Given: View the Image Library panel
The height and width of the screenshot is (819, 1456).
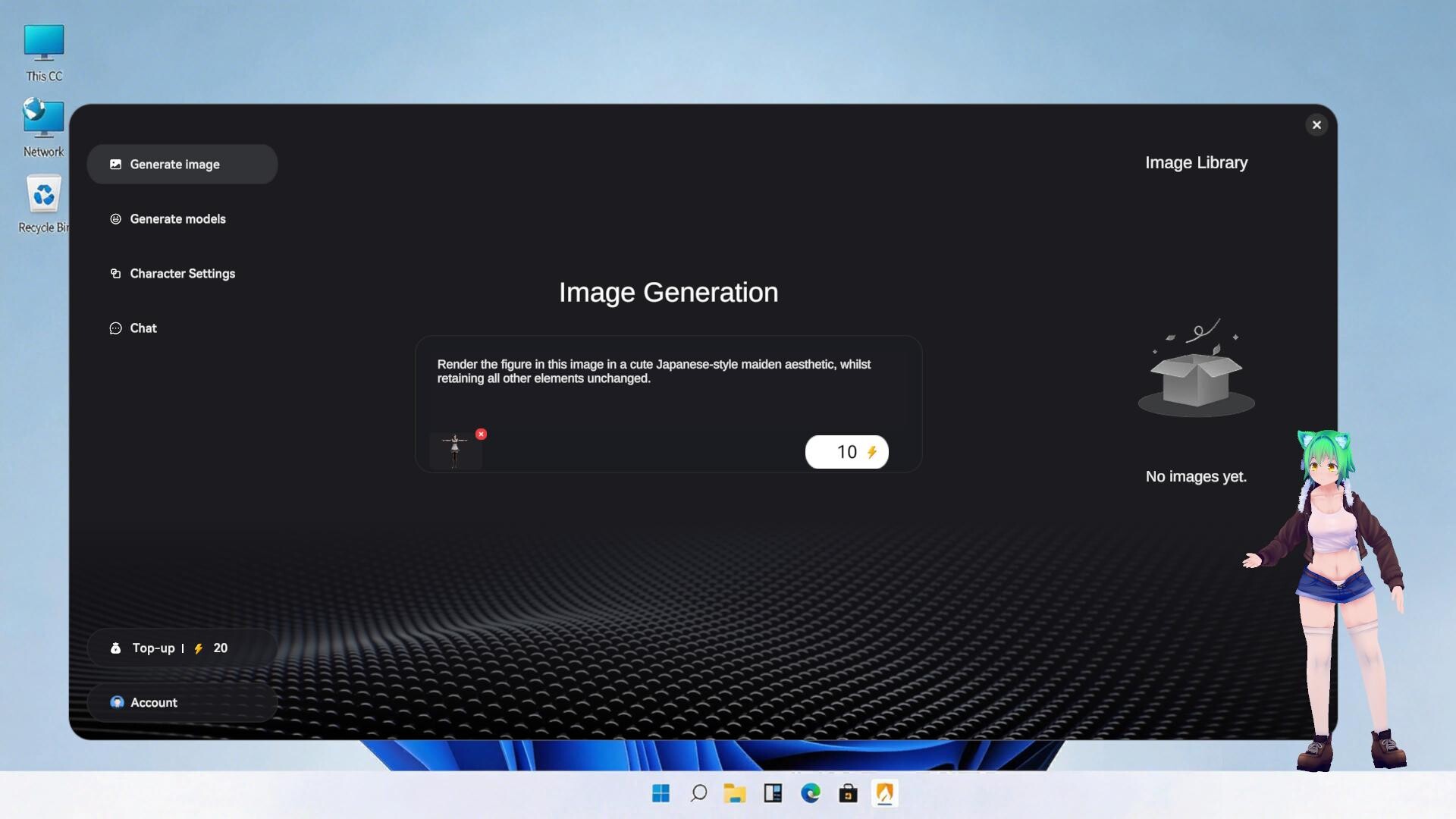Looking at the screenshot, I should point(1196,162).
